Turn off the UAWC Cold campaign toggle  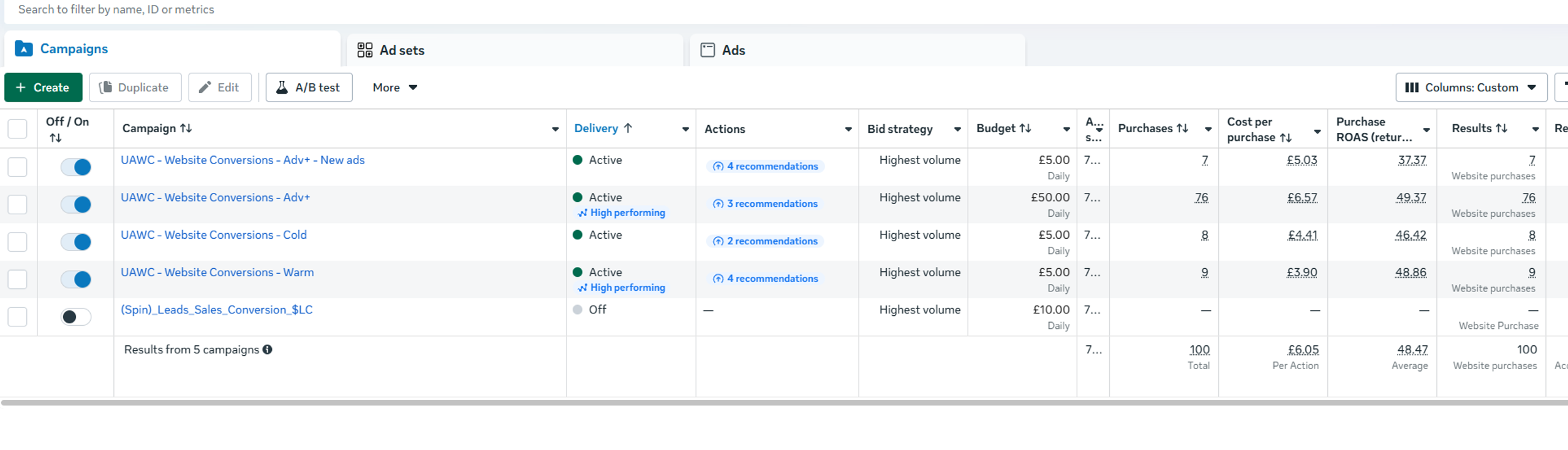coord(76,242)
